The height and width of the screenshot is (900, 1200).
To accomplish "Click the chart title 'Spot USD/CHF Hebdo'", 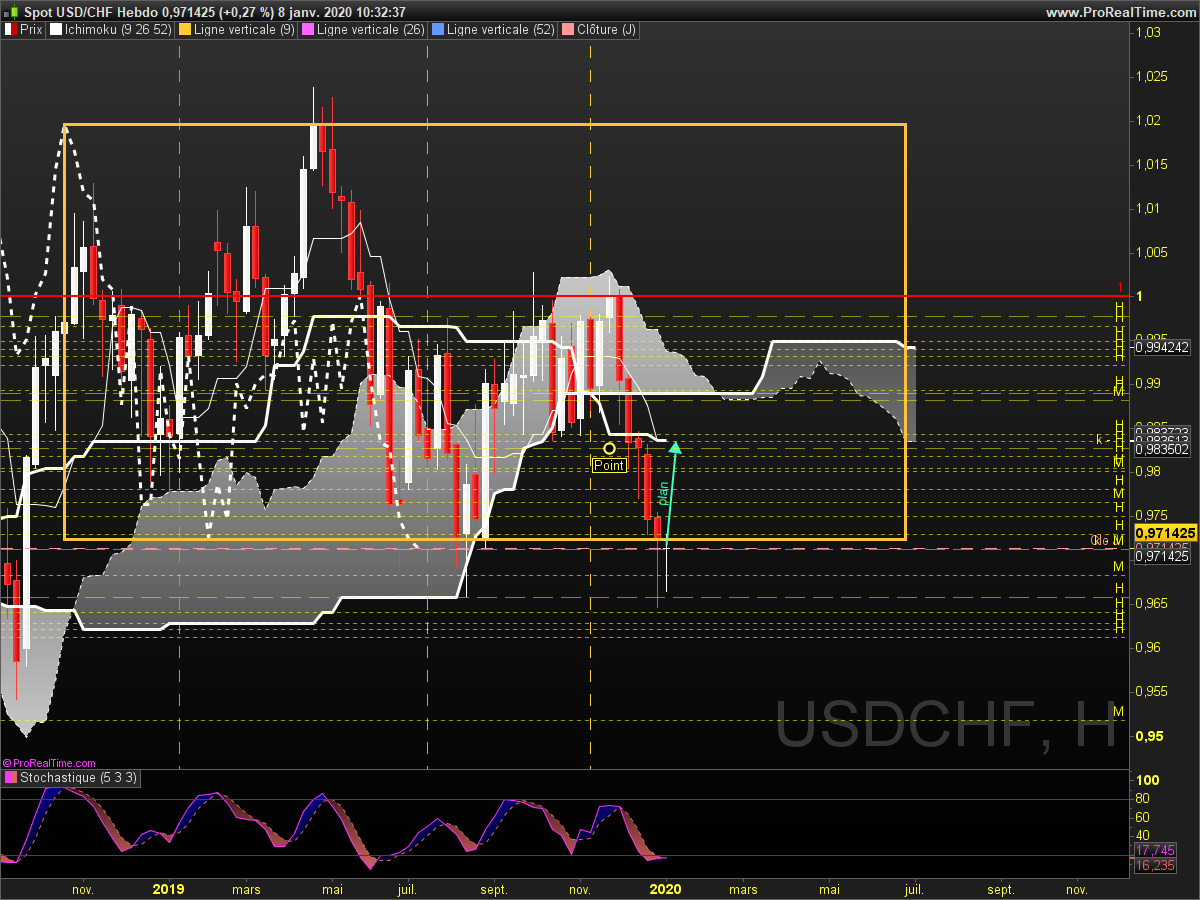I will pyautogui.click(x=89, y=12).
